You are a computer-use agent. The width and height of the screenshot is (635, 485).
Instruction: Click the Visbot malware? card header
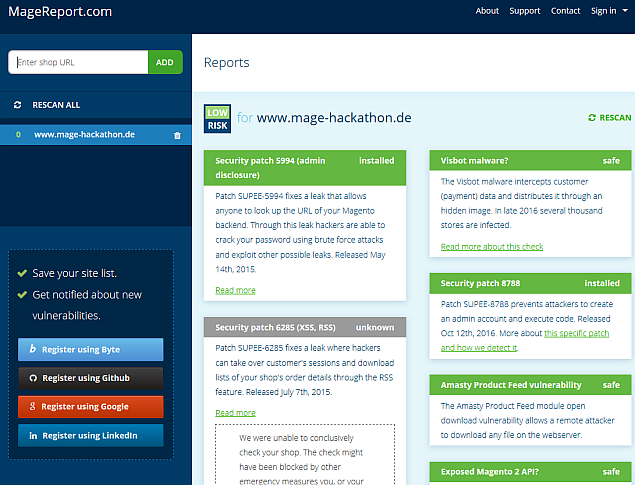pyautogui.click(x=530, y=160)
